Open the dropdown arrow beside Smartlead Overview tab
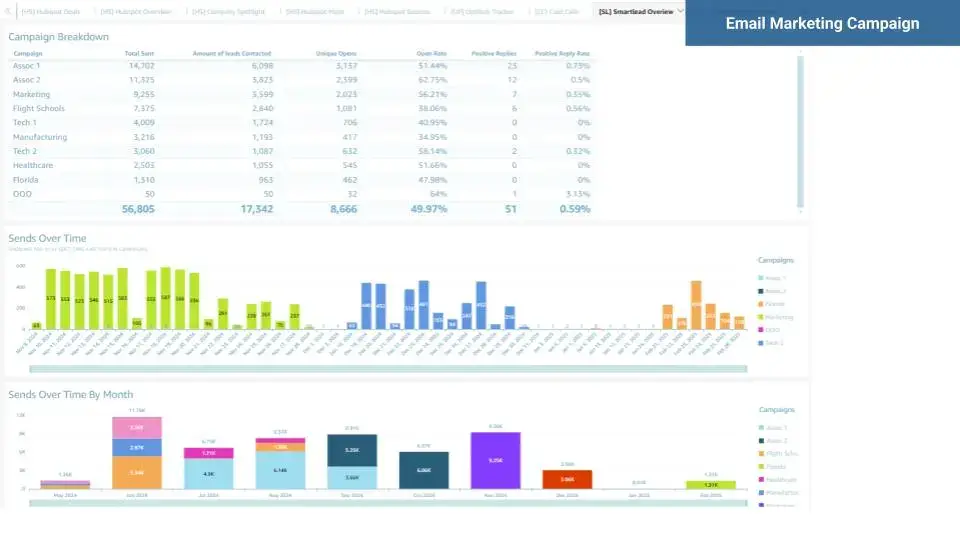 pyautogui.click(x=681, y=11)
